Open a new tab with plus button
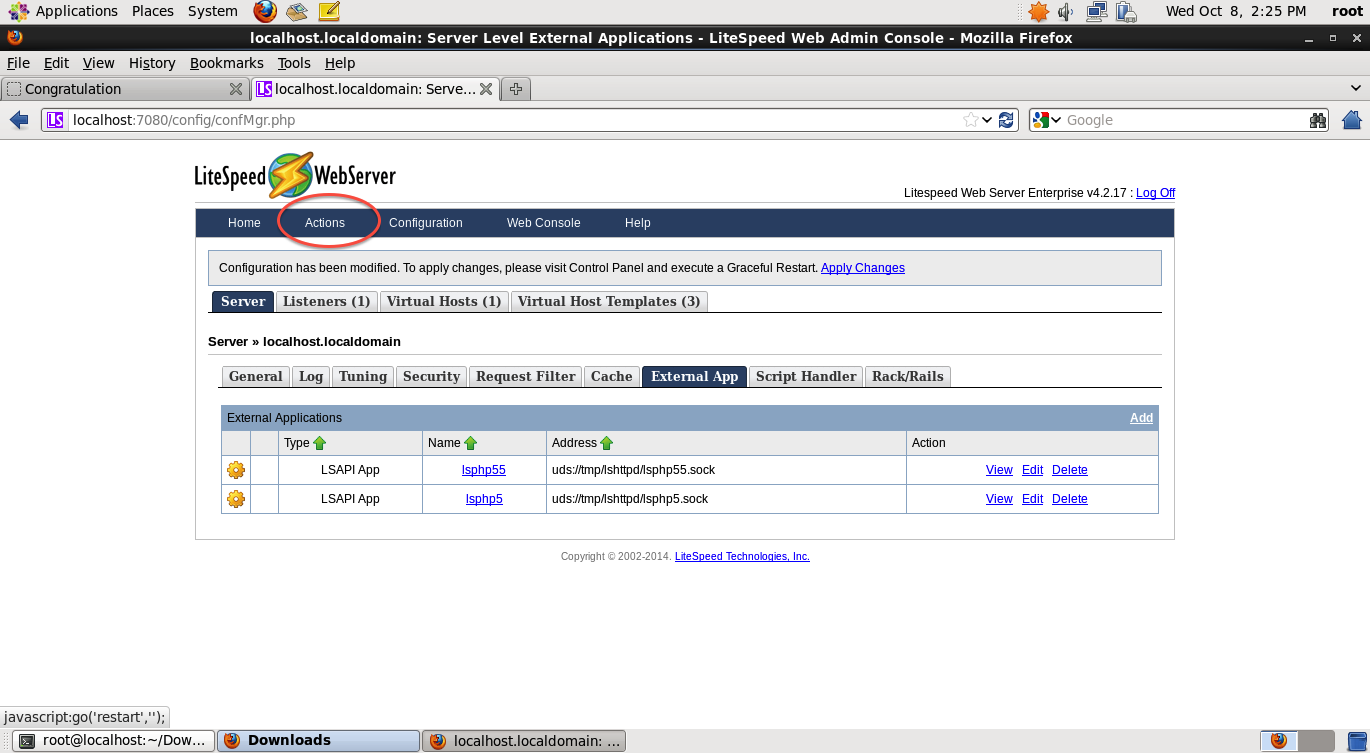Image resolution: width=1370 pixels, height=753 pixels. (x=516, y=89)
